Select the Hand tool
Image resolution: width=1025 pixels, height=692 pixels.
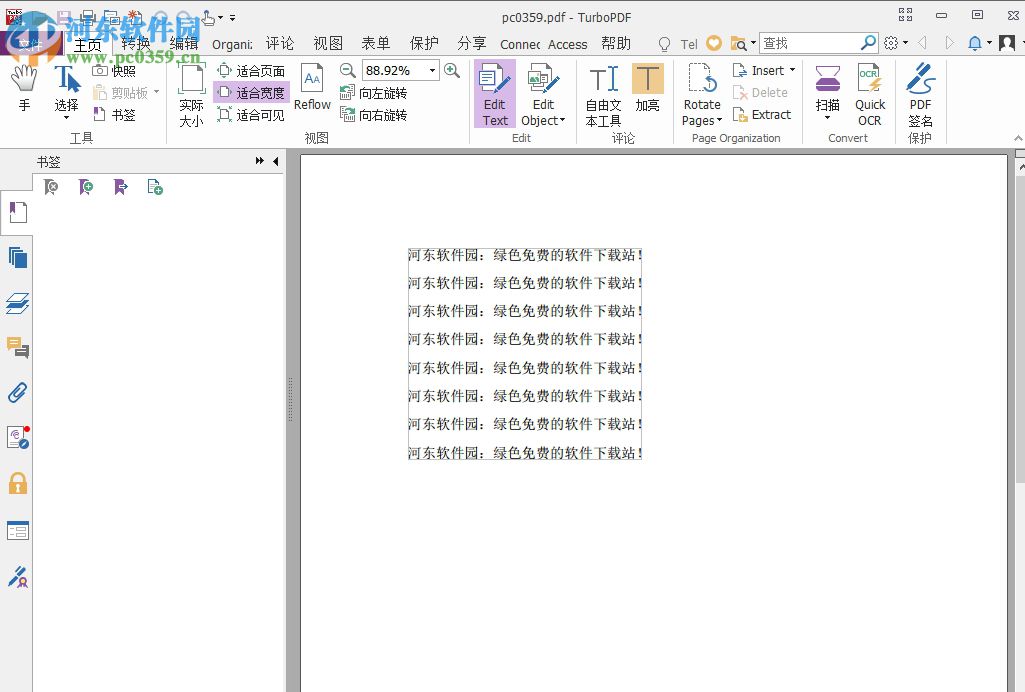(x=23, y=90)
